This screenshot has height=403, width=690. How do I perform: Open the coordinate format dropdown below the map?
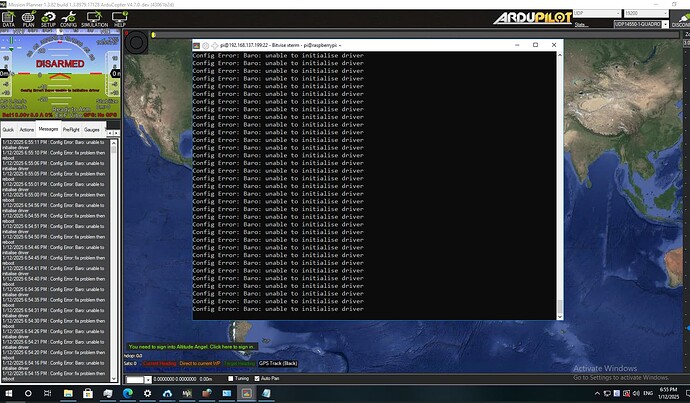click(139, 379)
